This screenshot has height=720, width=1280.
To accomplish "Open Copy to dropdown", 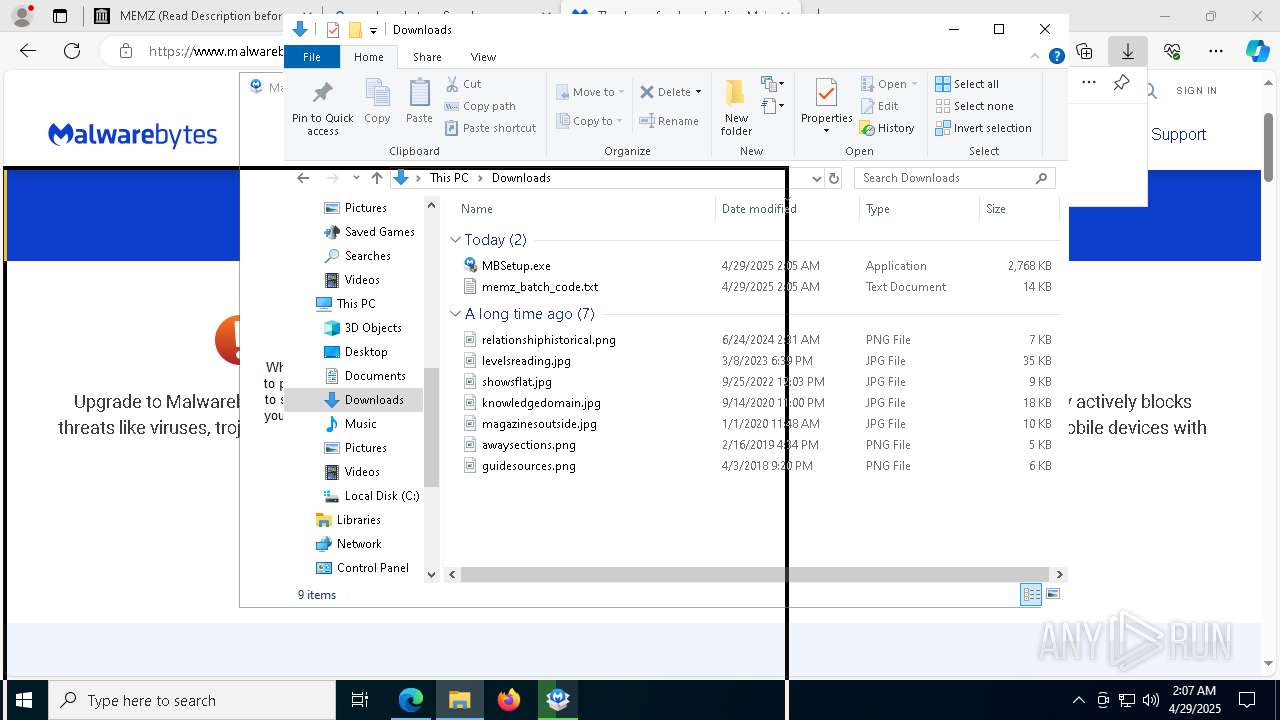I will coord(590,121).
